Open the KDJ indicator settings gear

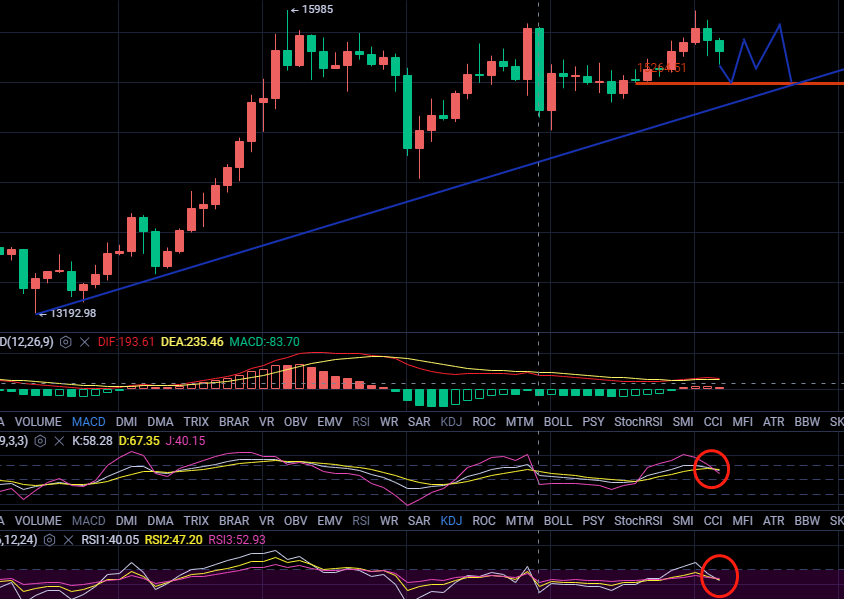coord(40,441)
